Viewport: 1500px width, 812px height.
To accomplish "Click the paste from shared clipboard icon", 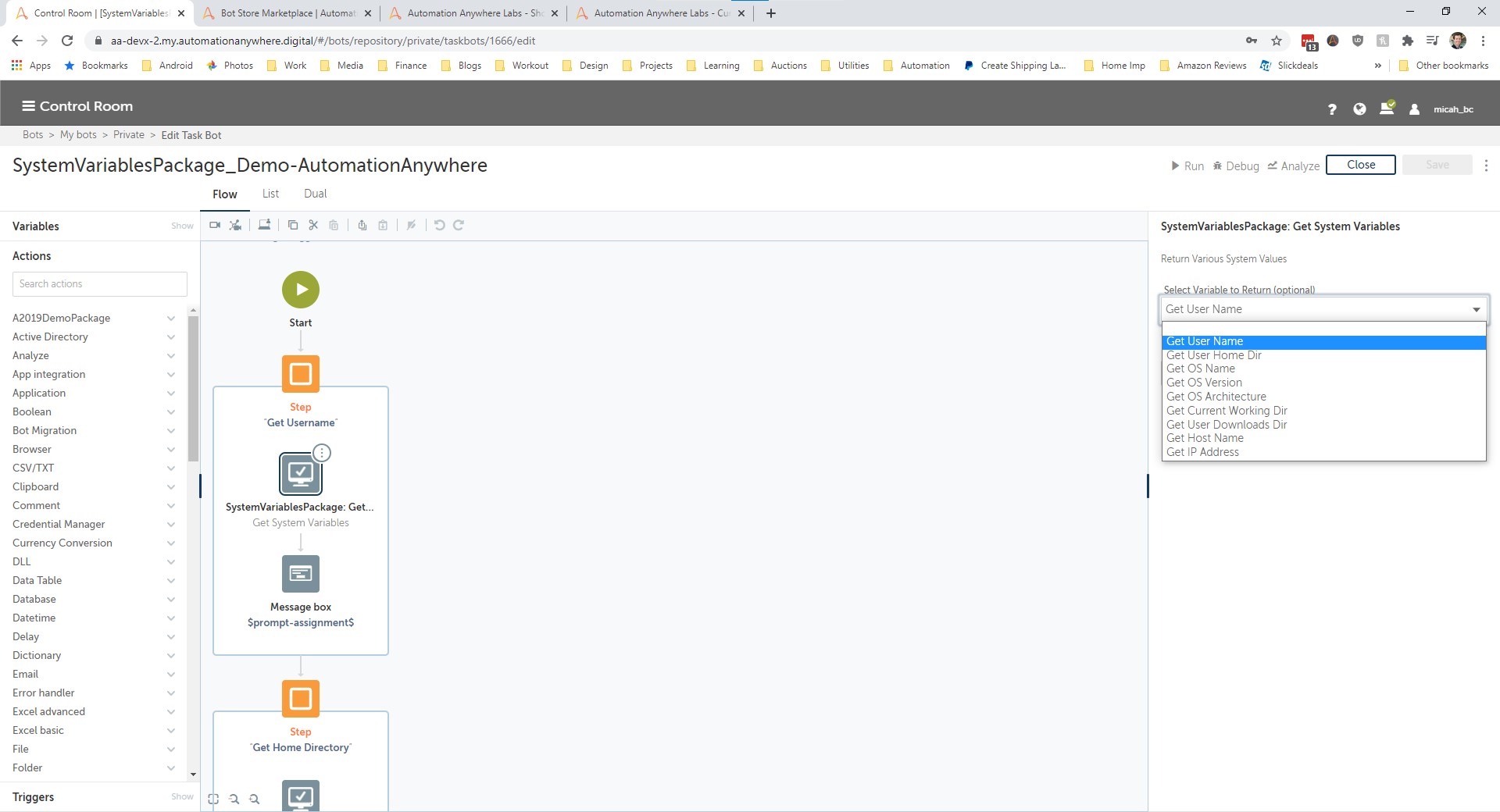I will (383, 225).
